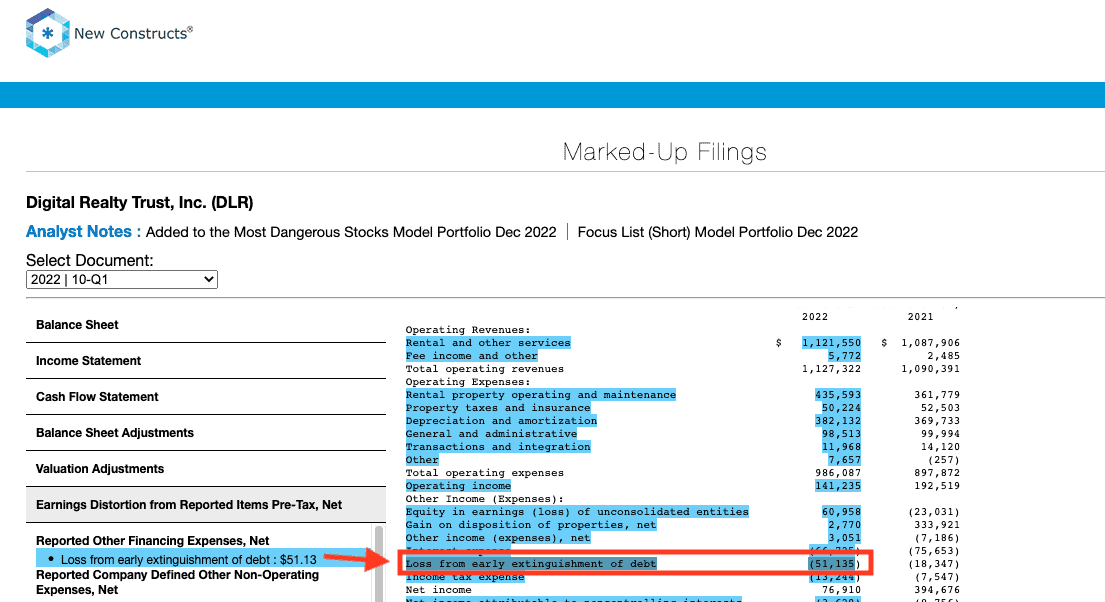Click the highlighted value 3,051

point(844,538)
